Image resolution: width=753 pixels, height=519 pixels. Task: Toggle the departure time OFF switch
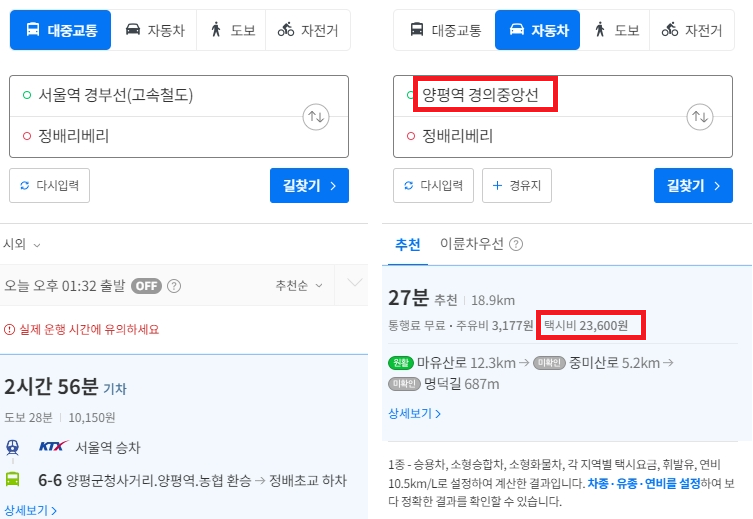[x=146, y=286]
